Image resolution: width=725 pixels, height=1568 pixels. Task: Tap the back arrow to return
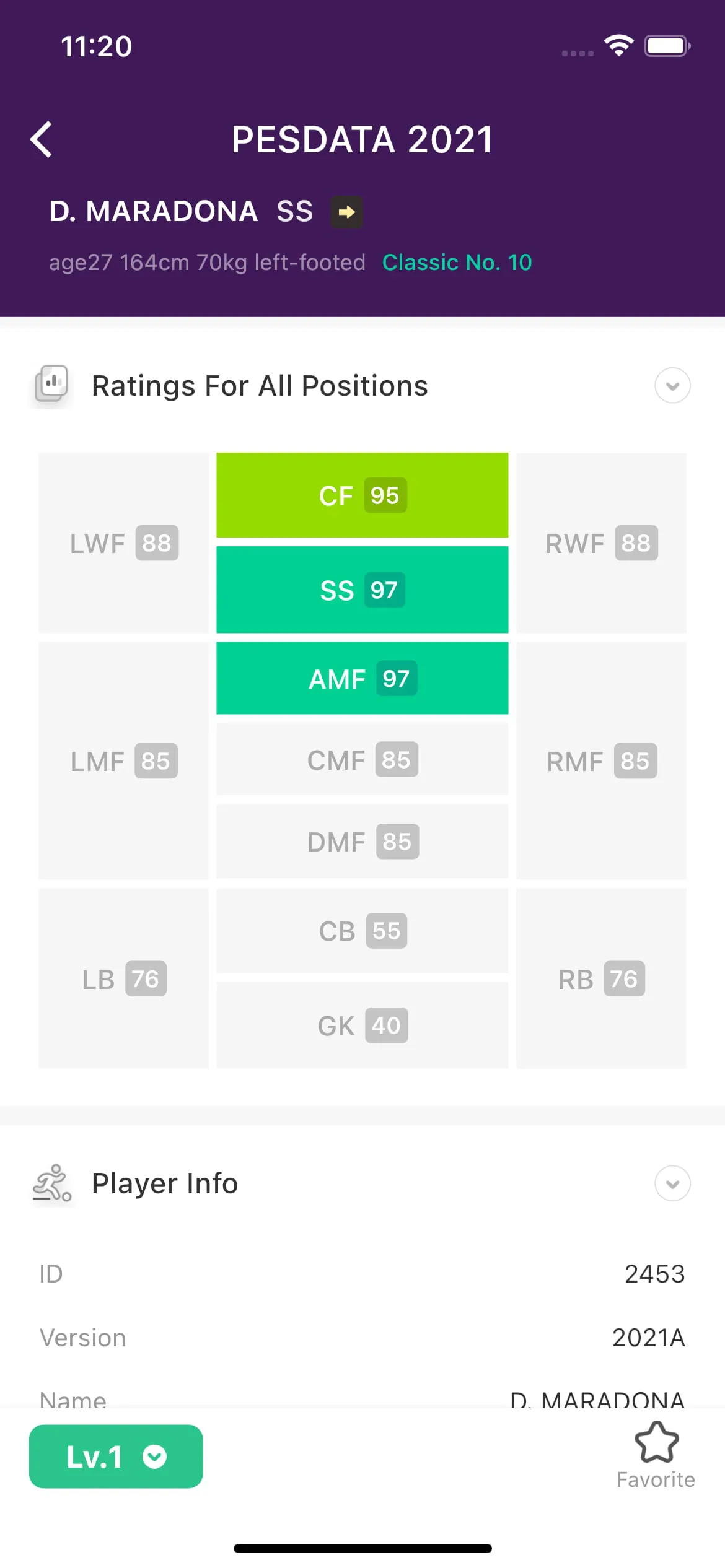point(42,139)
